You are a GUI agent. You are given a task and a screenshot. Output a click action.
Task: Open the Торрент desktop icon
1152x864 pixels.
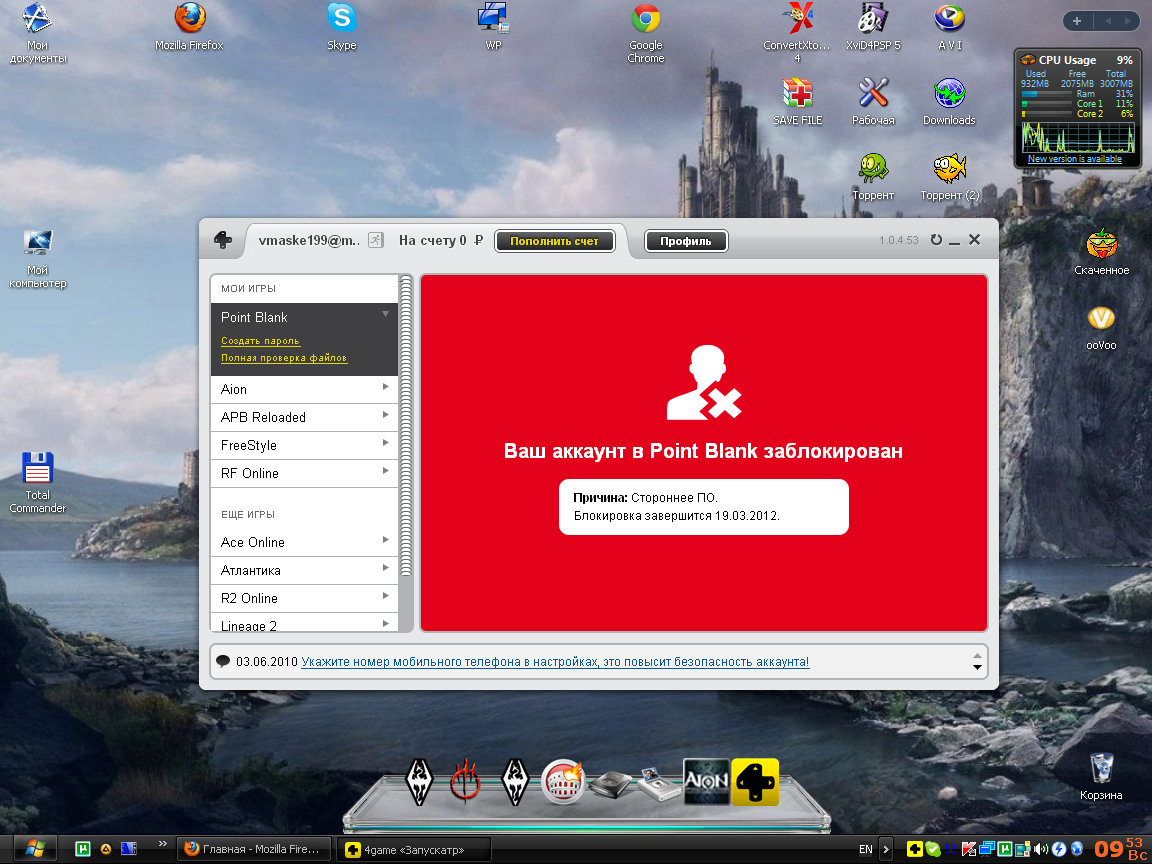coord(873,176)
